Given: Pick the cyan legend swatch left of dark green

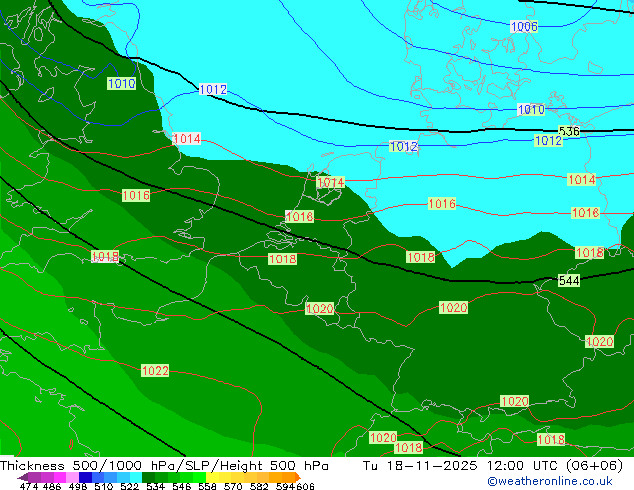Looking at the screenshot, I should tap(136, 477).
